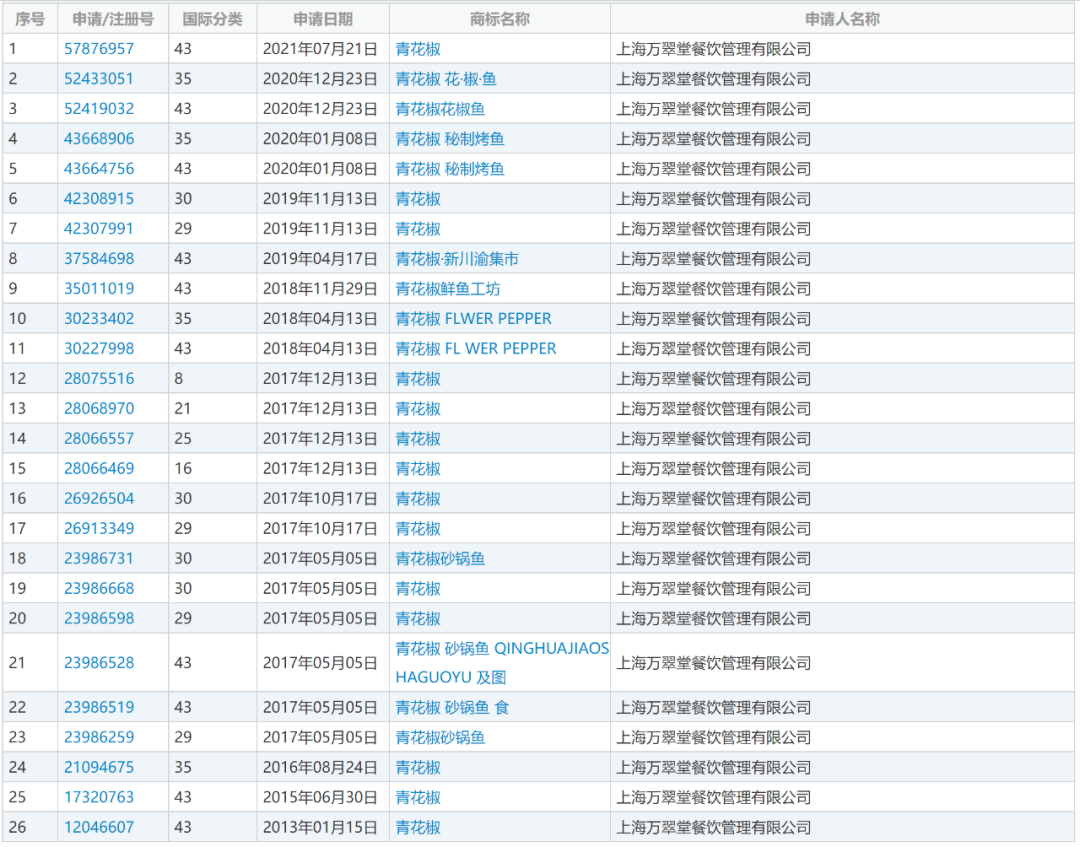Select date 2013年01月15日
Screen dimensions: 1080x847
click(x=320, y=826)
